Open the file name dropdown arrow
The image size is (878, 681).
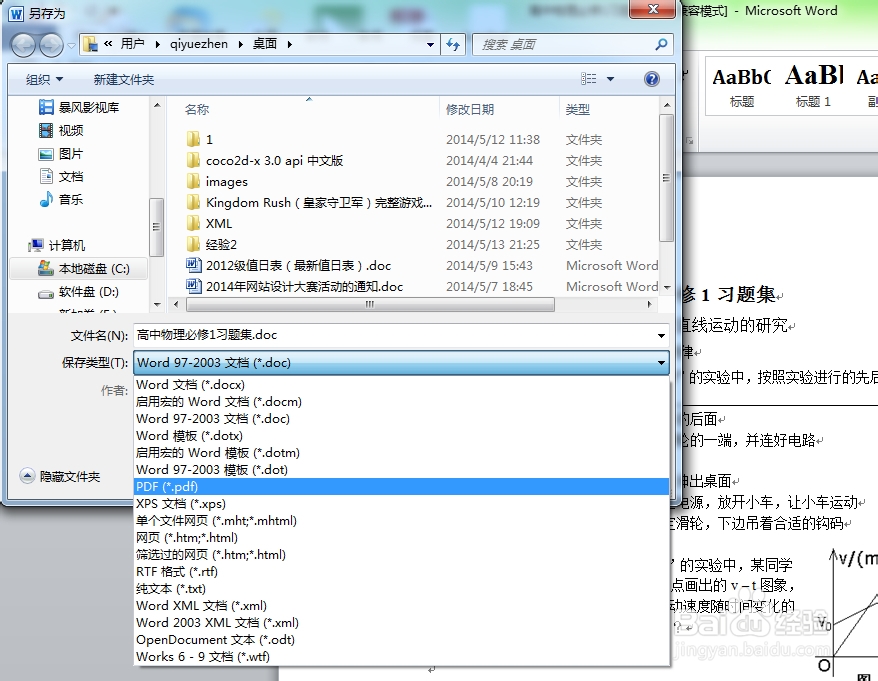point(659,335)
